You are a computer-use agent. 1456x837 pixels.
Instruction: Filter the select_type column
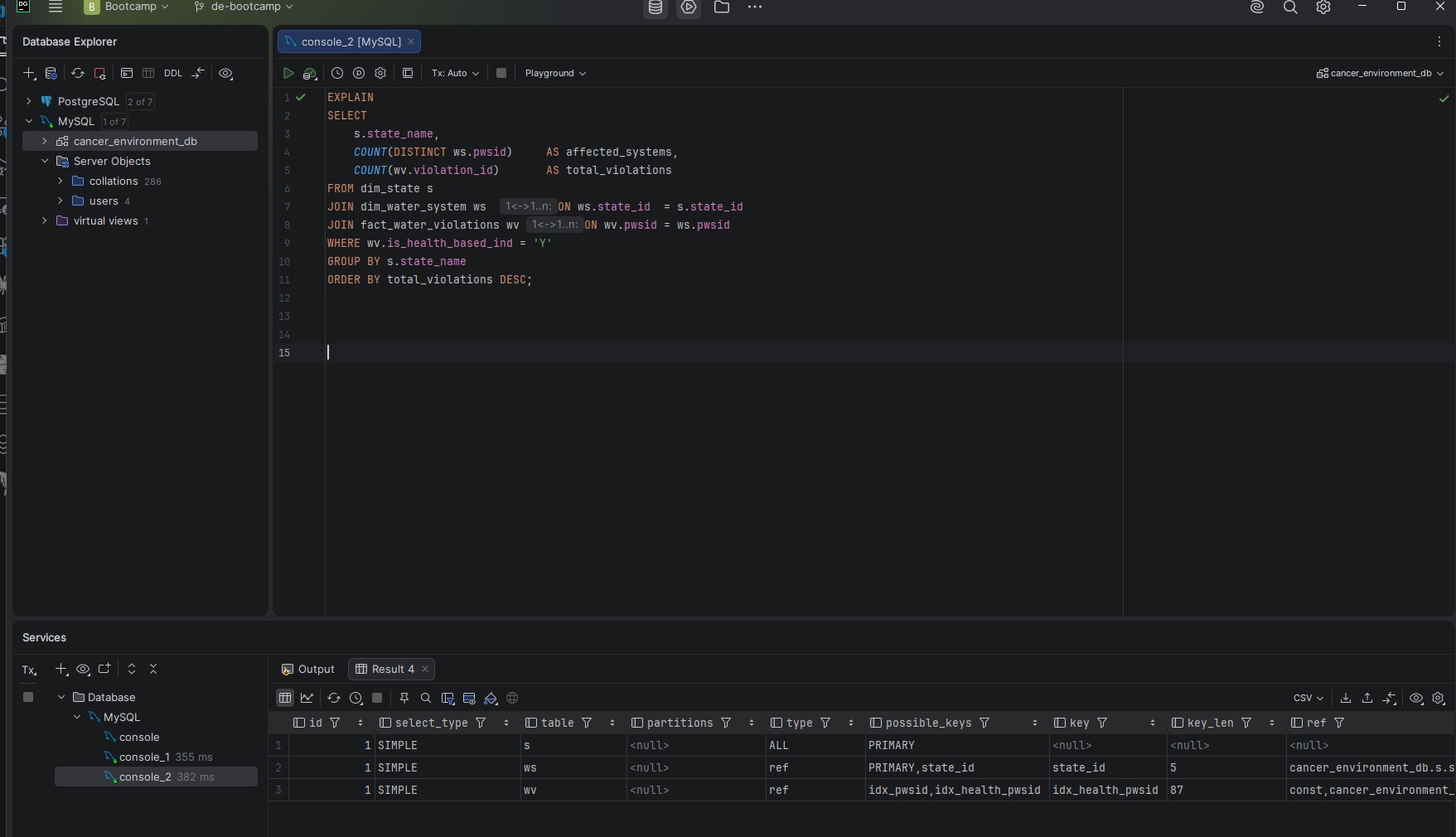tap(481, 723)
